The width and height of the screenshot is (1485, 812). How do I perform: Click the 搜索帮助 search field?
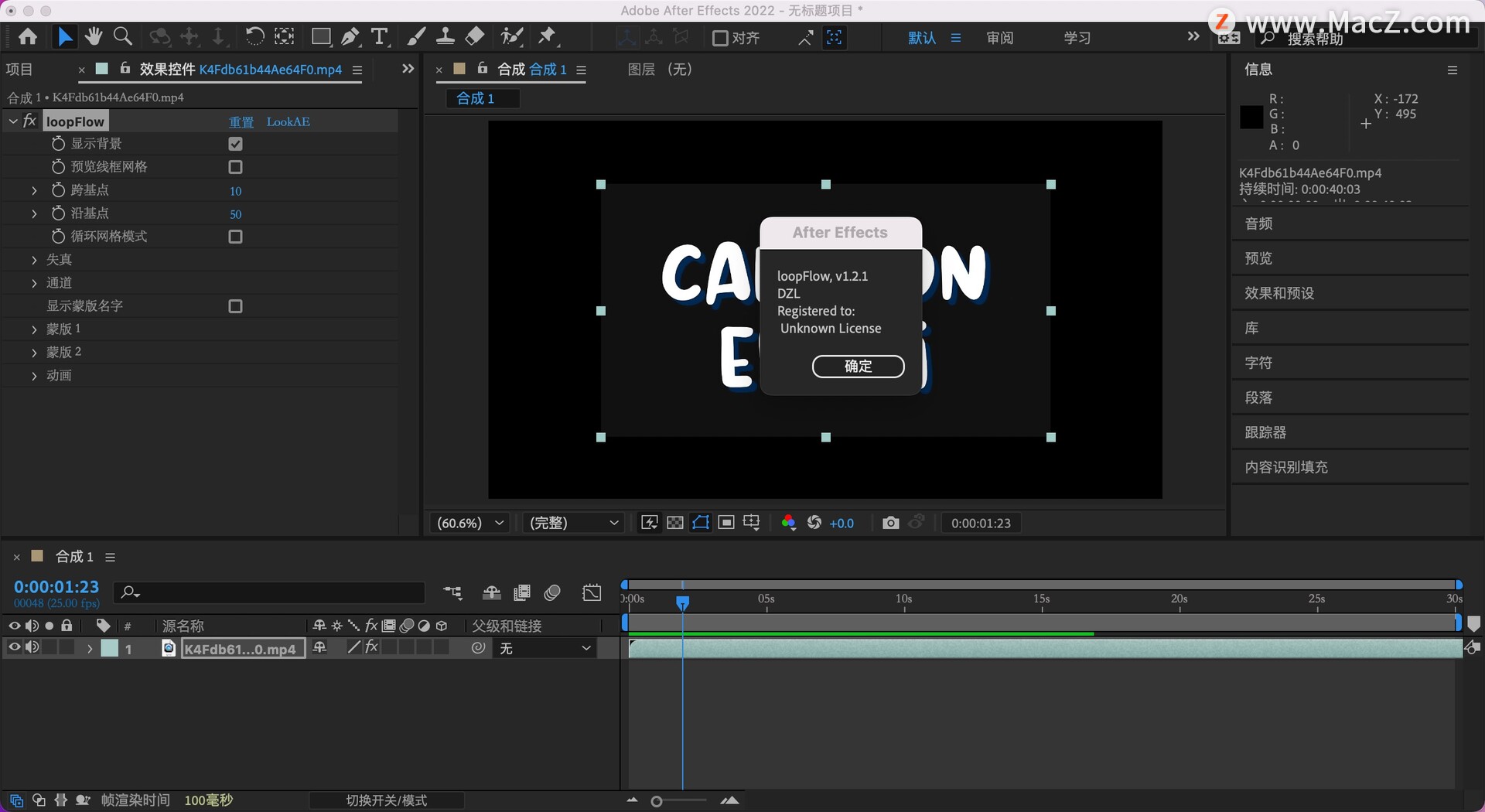pyautogui.click(x=1364, y=38)
